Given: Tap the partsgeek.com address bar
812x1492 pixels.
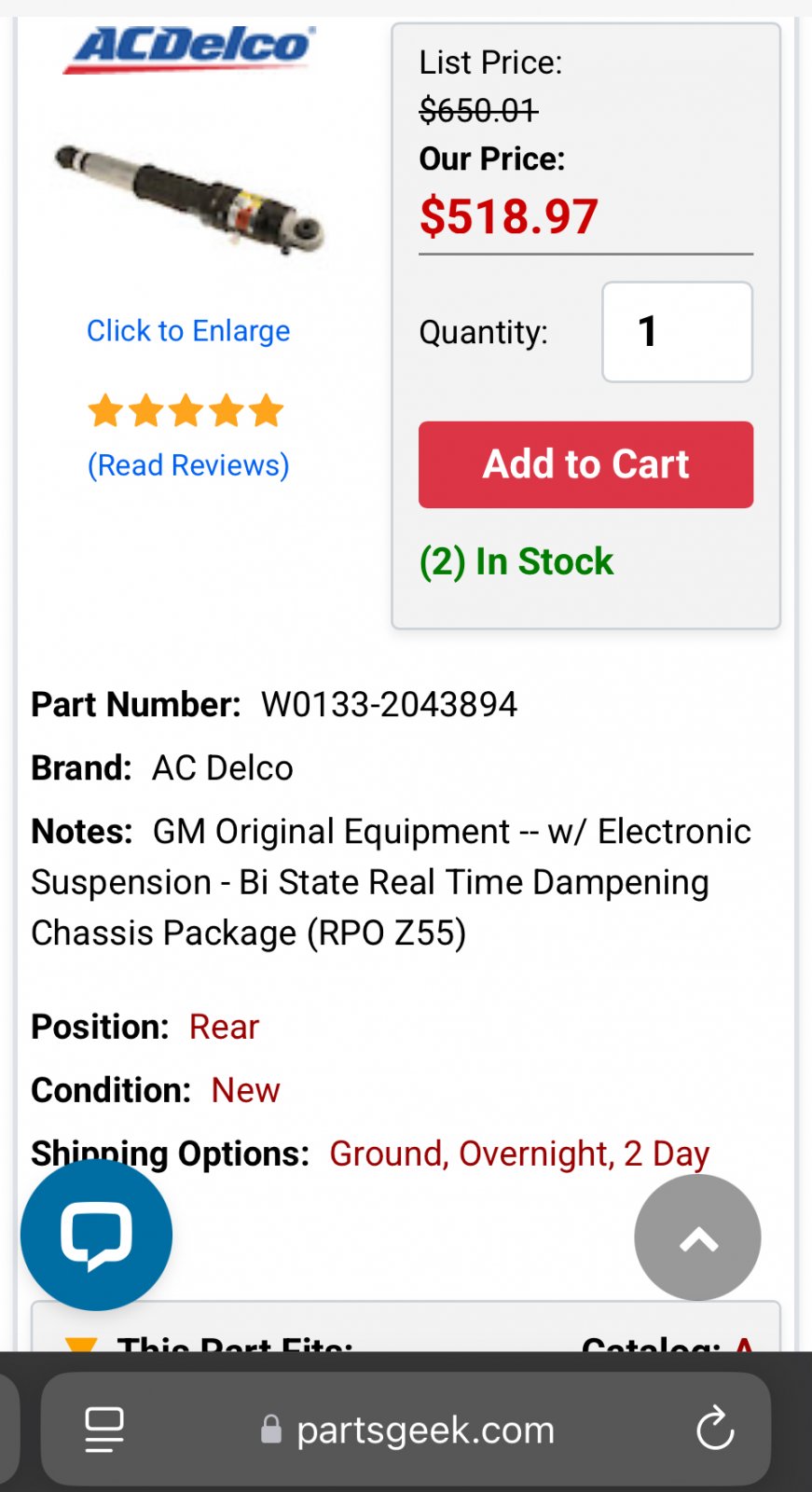Looking at the screenshot, I should tap(406, 1429).
